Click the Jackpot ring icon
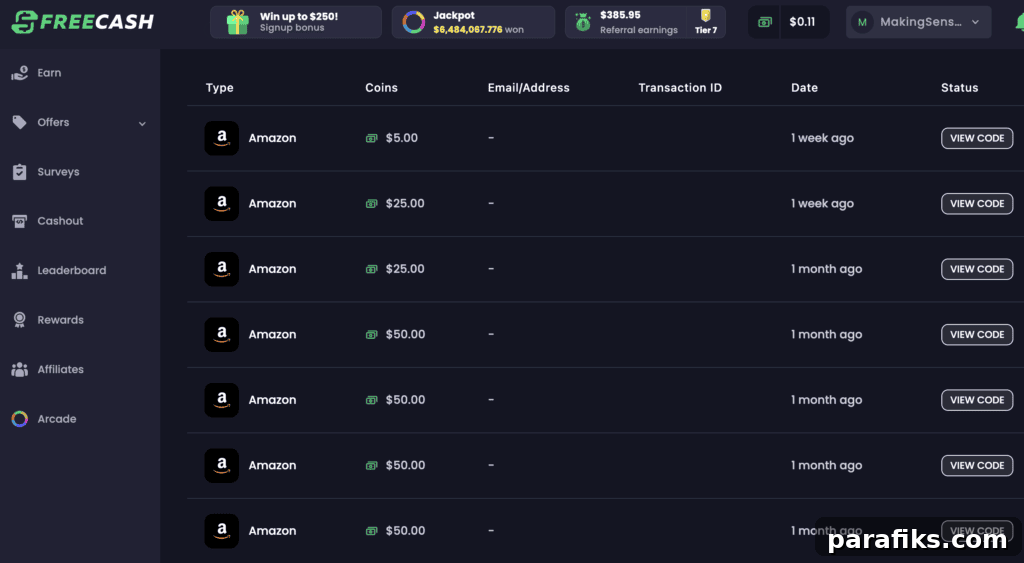Image resolution: width=1024 pixels, height=563 pixels. (x=413, y=22)
